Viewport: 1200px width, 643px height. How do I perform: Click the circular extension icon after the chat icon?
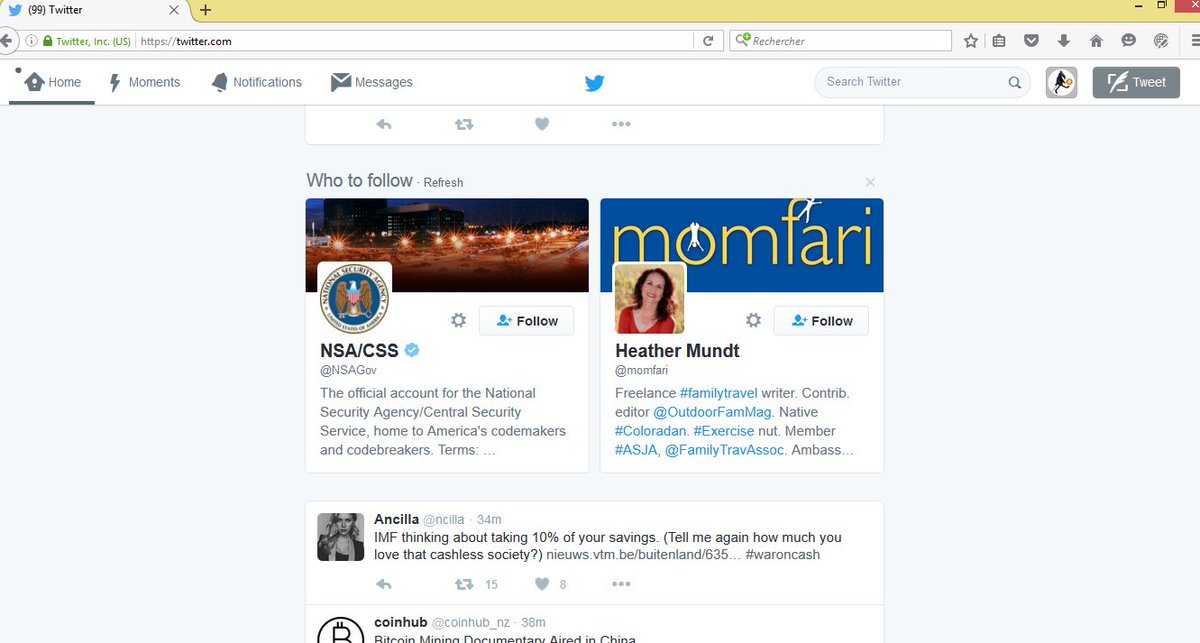(x=1161, y=41)
